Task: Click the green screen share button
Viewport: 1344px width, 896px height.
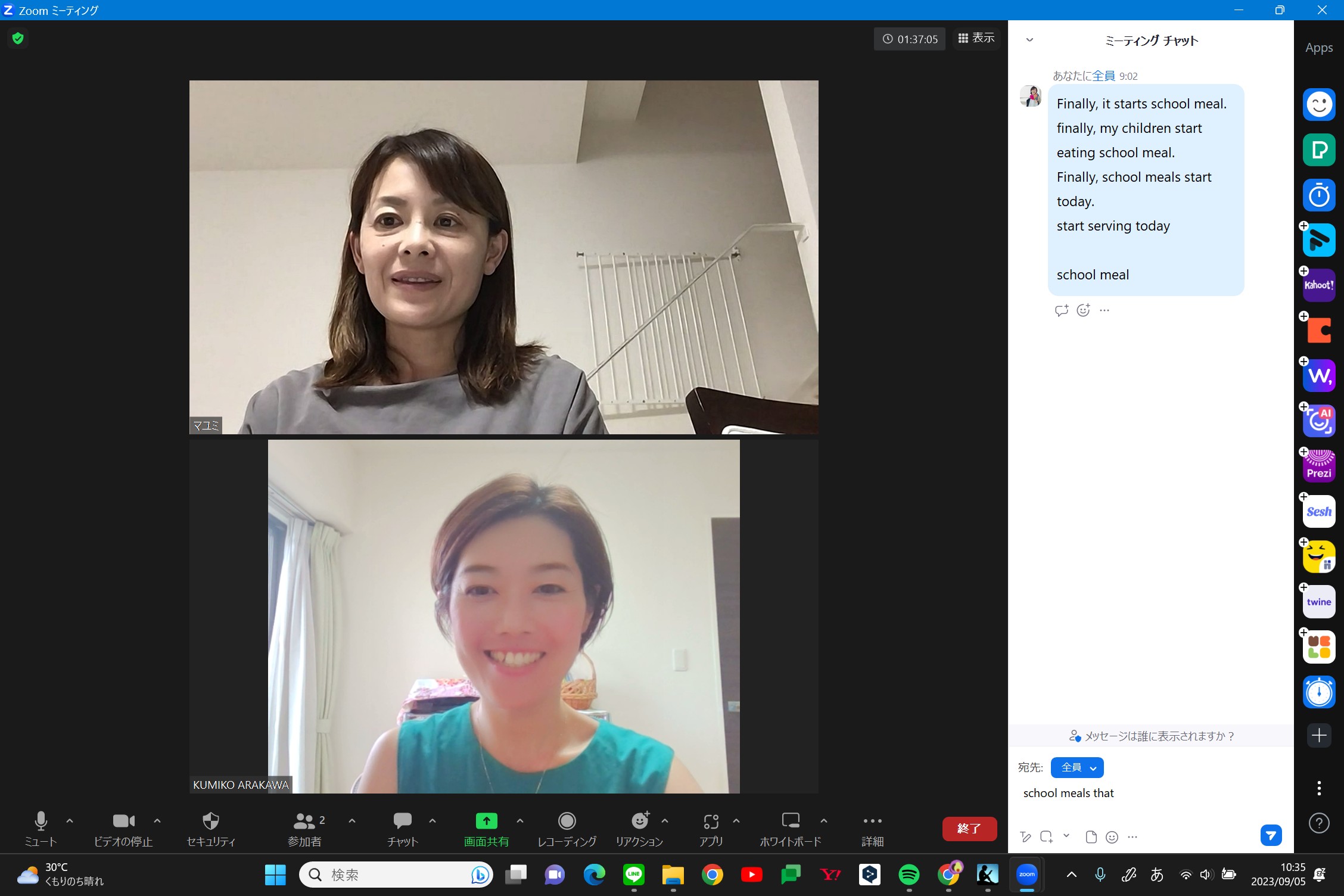Action: 486,829
